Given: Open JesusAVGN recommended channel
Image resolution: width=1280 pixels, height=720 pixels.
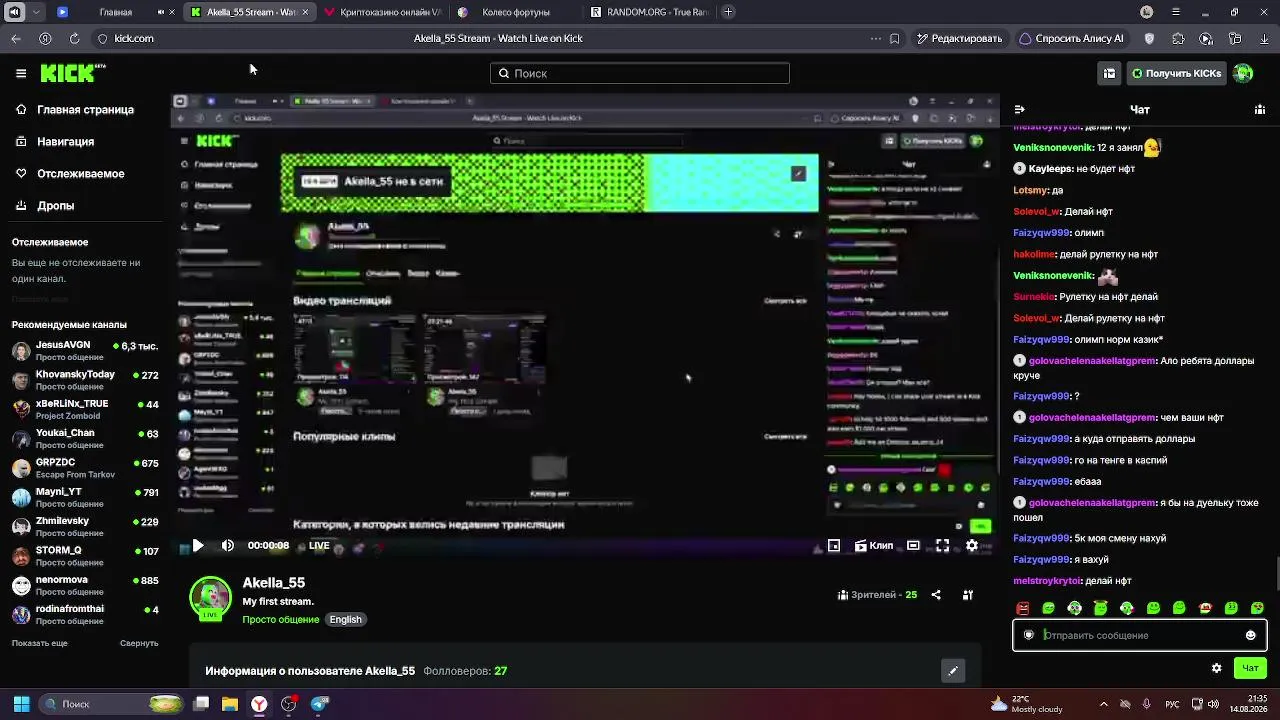Looking at the screenshot, I should point(85,351).
